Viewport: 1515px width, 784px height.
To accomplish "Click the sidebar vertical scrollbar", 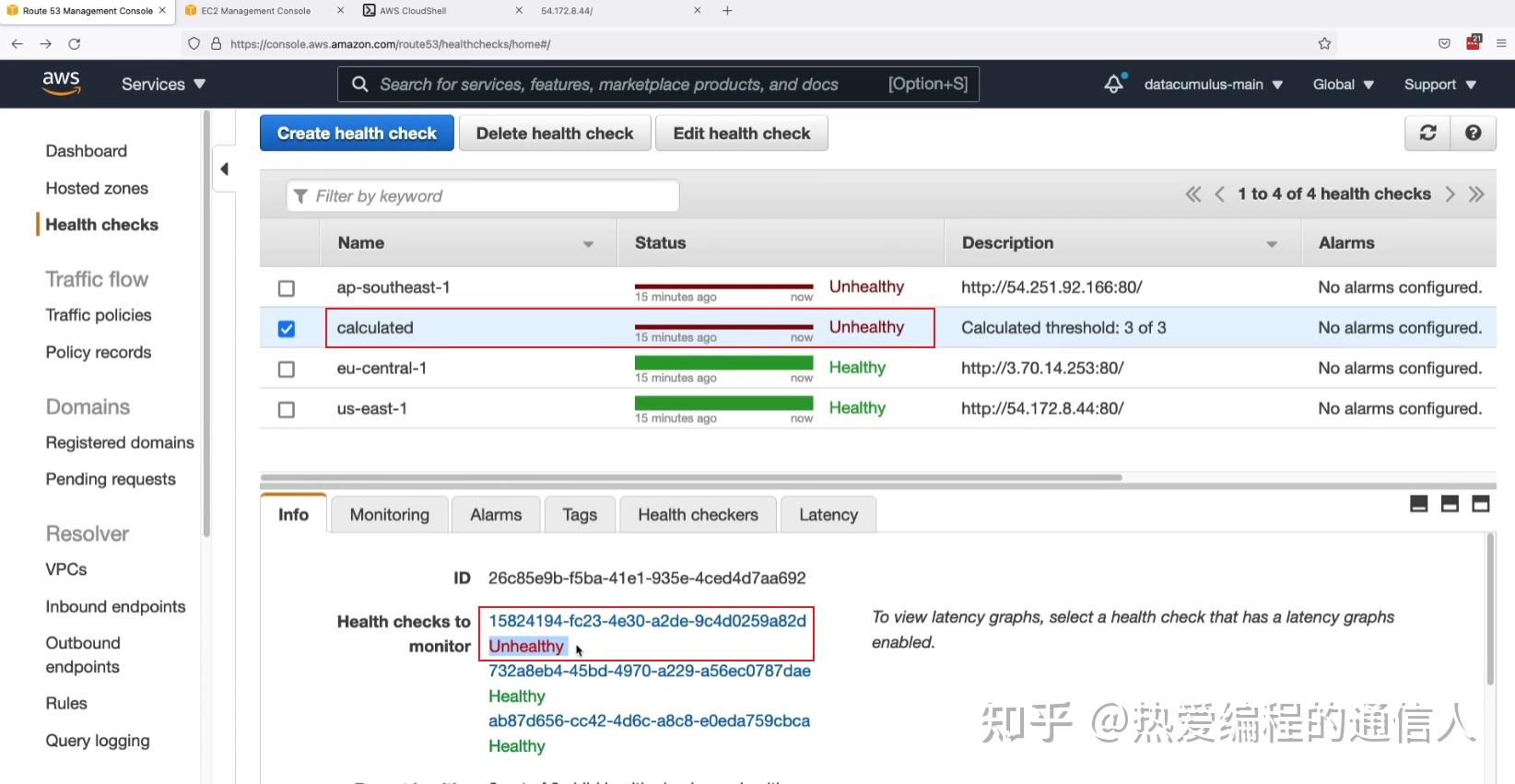I will [206, 322].
